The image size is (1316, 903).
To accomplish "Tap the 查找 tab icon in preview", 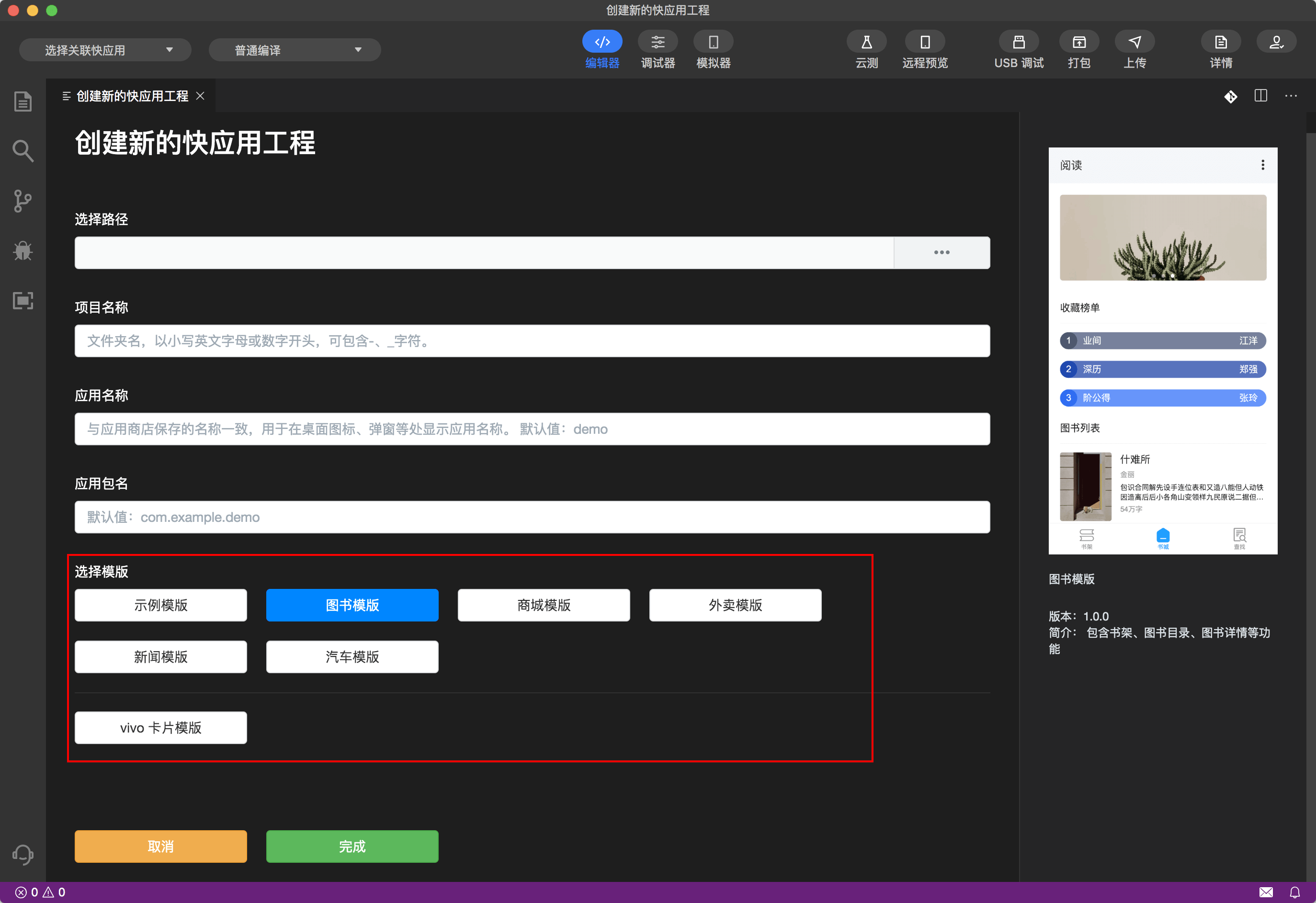I will 1239,539.
